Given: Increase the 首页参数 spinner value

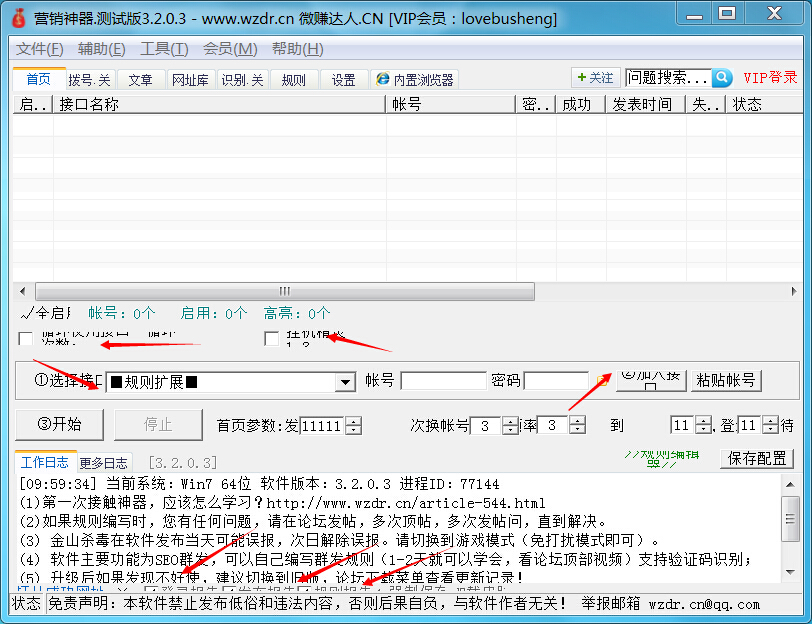Looking at the screenshot, I should [x=353, y=421].
